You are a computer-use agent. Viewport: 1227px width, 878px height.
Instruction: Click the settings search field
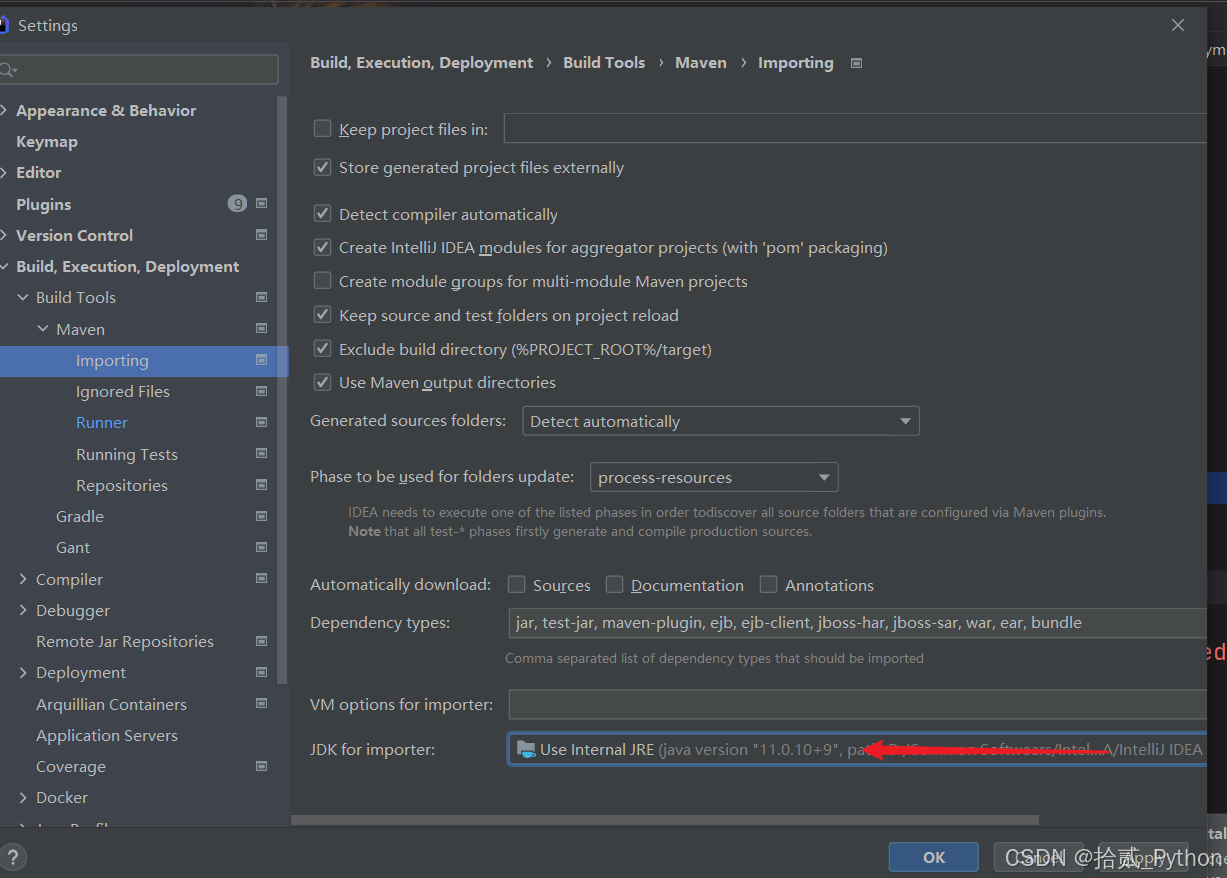(139, 70)
